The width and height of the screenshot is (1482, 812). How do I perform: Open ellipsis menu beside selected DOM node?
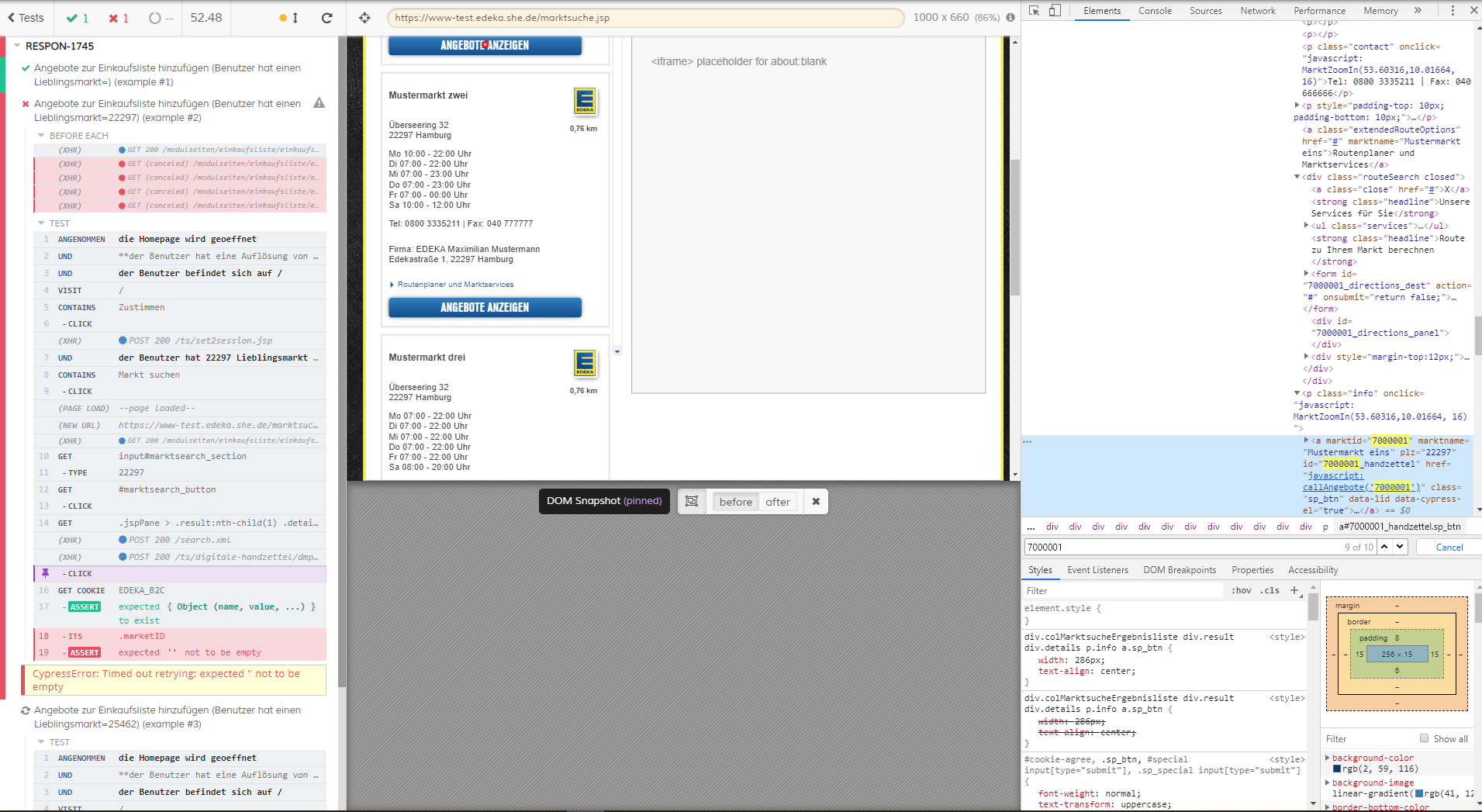point(1028,441)
